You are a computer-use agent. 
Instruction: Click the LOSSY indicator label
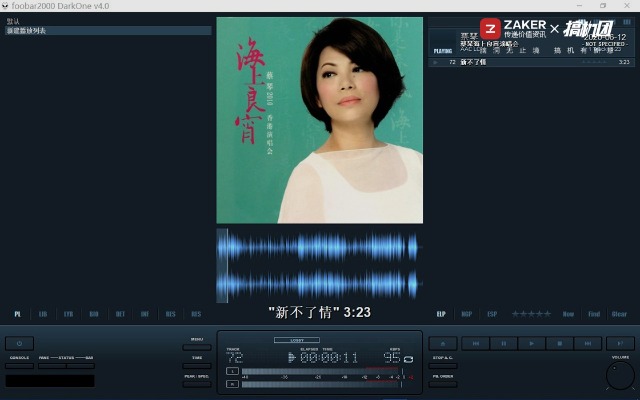tap(297, 340)
